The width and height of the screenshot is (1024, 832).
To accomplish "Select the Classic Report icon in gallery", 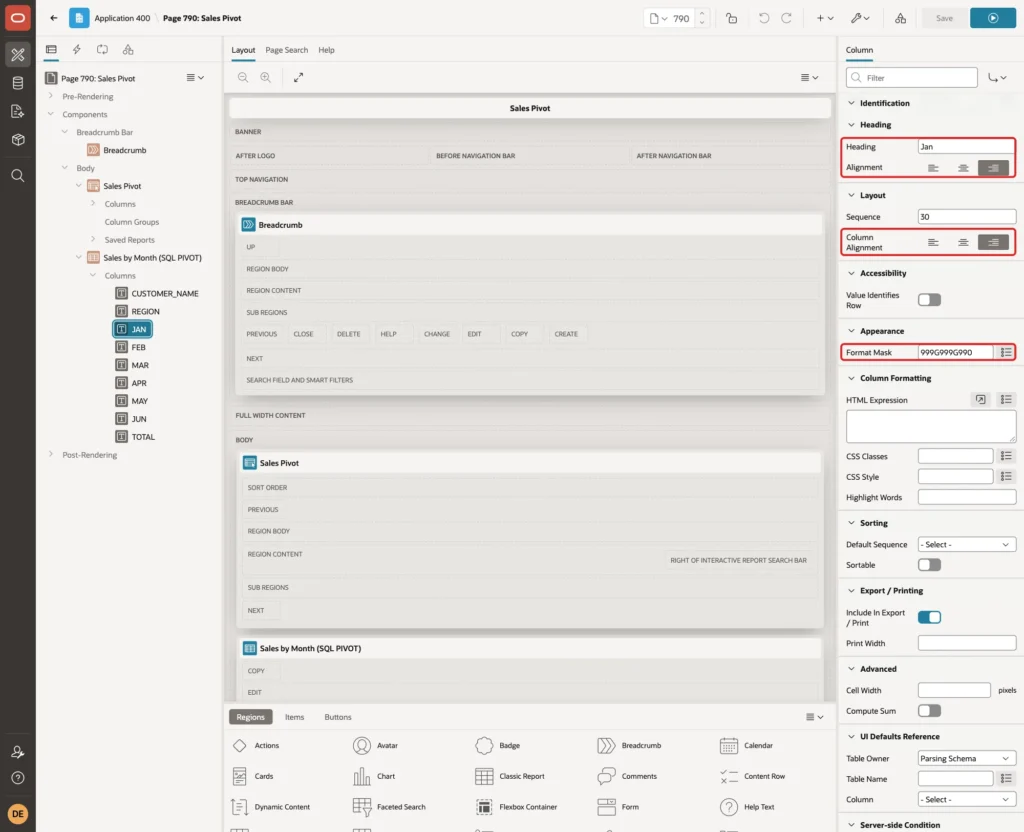I will (484, 776).
